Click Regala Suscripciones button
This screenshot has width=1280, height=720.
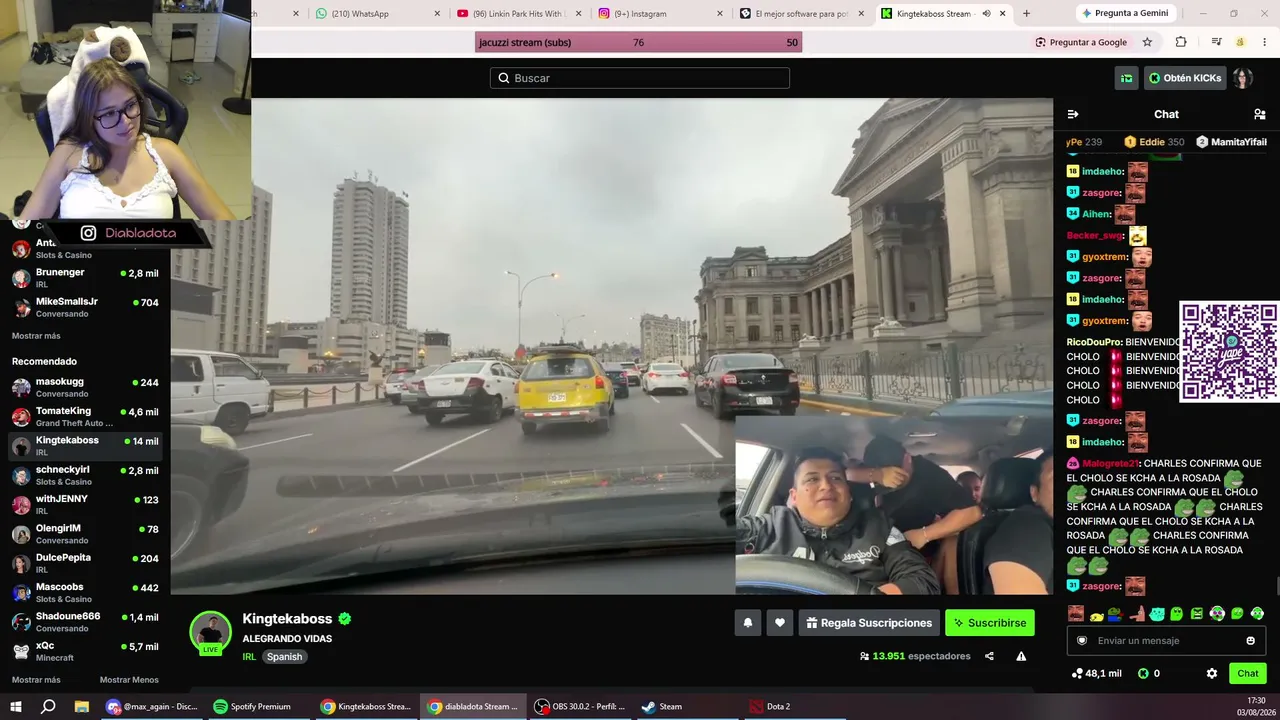(x=869, y=623)
